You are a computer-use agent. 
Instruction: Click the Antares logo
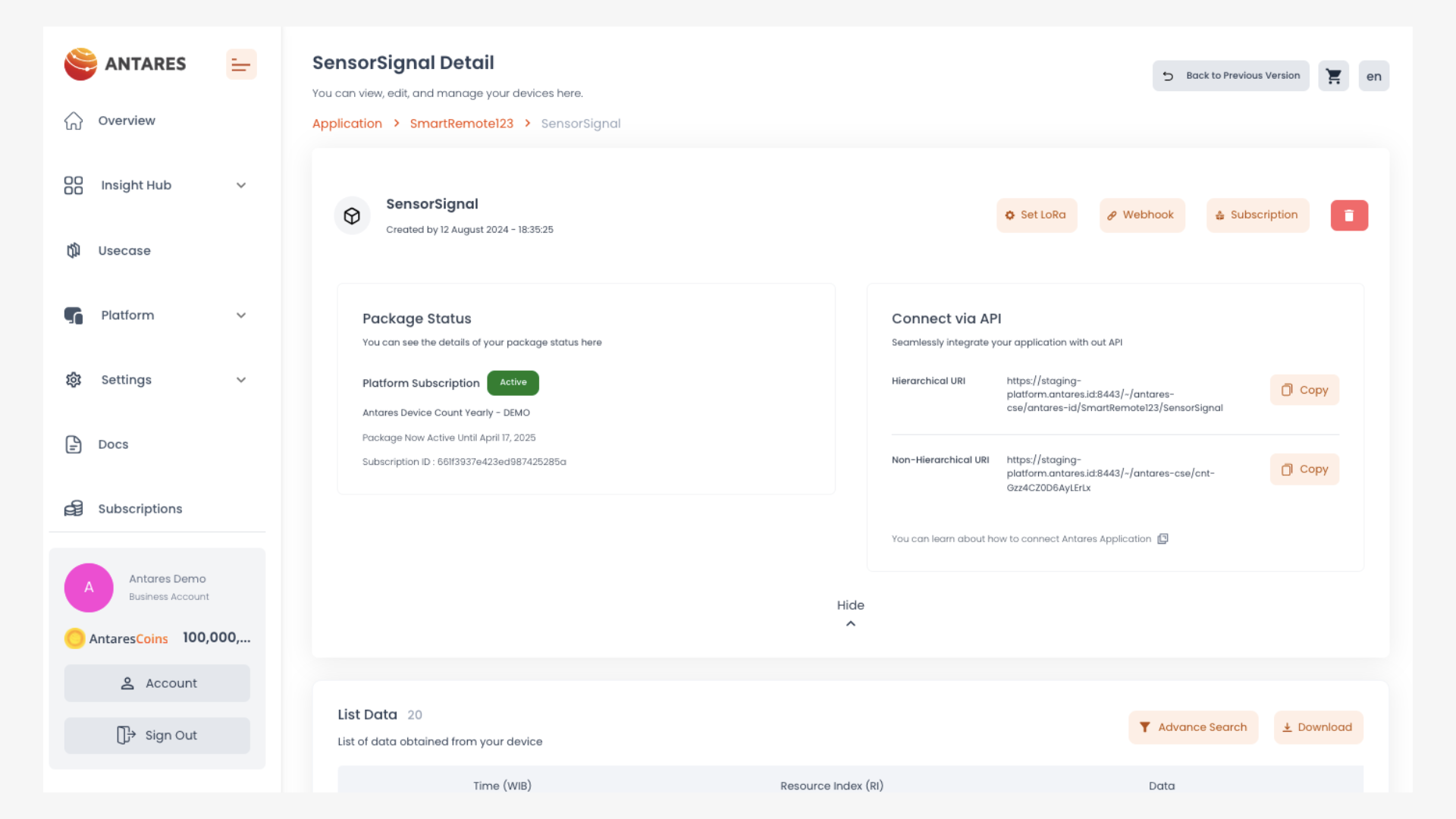[x=125, y=64]
